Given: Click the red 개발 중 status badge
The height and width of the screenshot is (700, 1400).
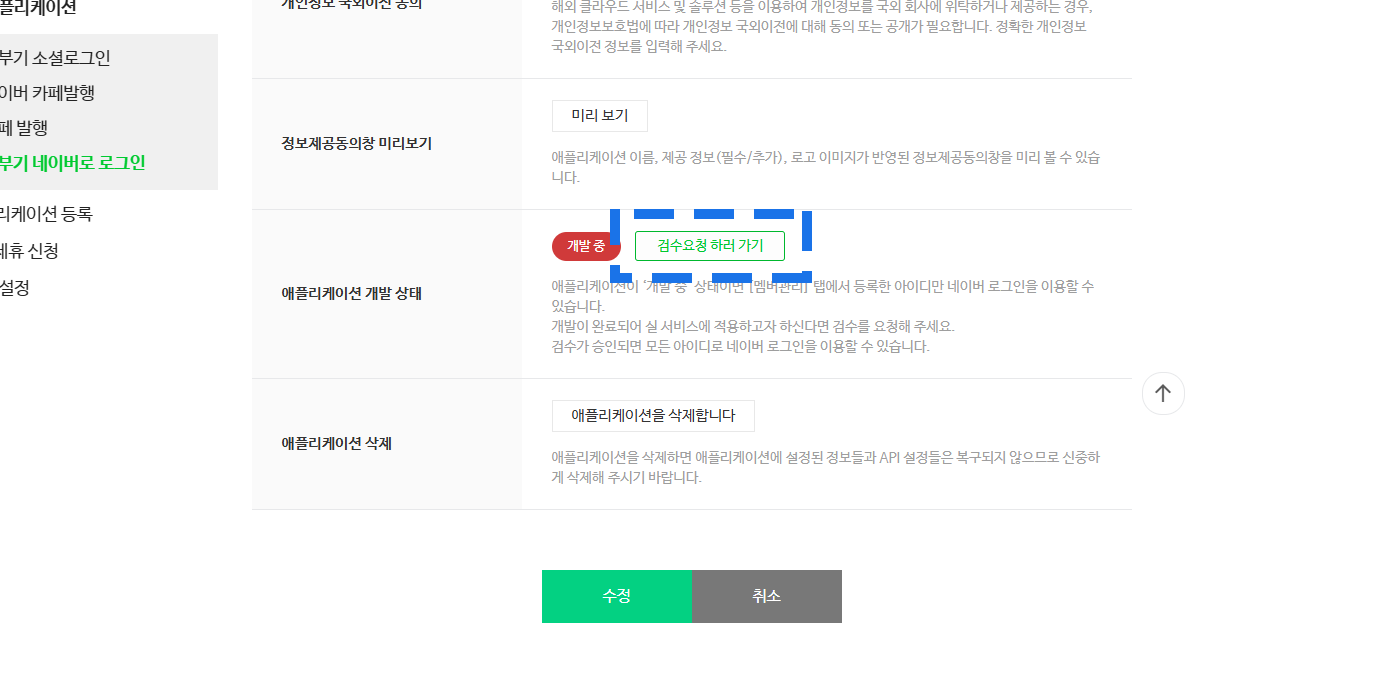Looking at the screenshot, I should (586, 245).
